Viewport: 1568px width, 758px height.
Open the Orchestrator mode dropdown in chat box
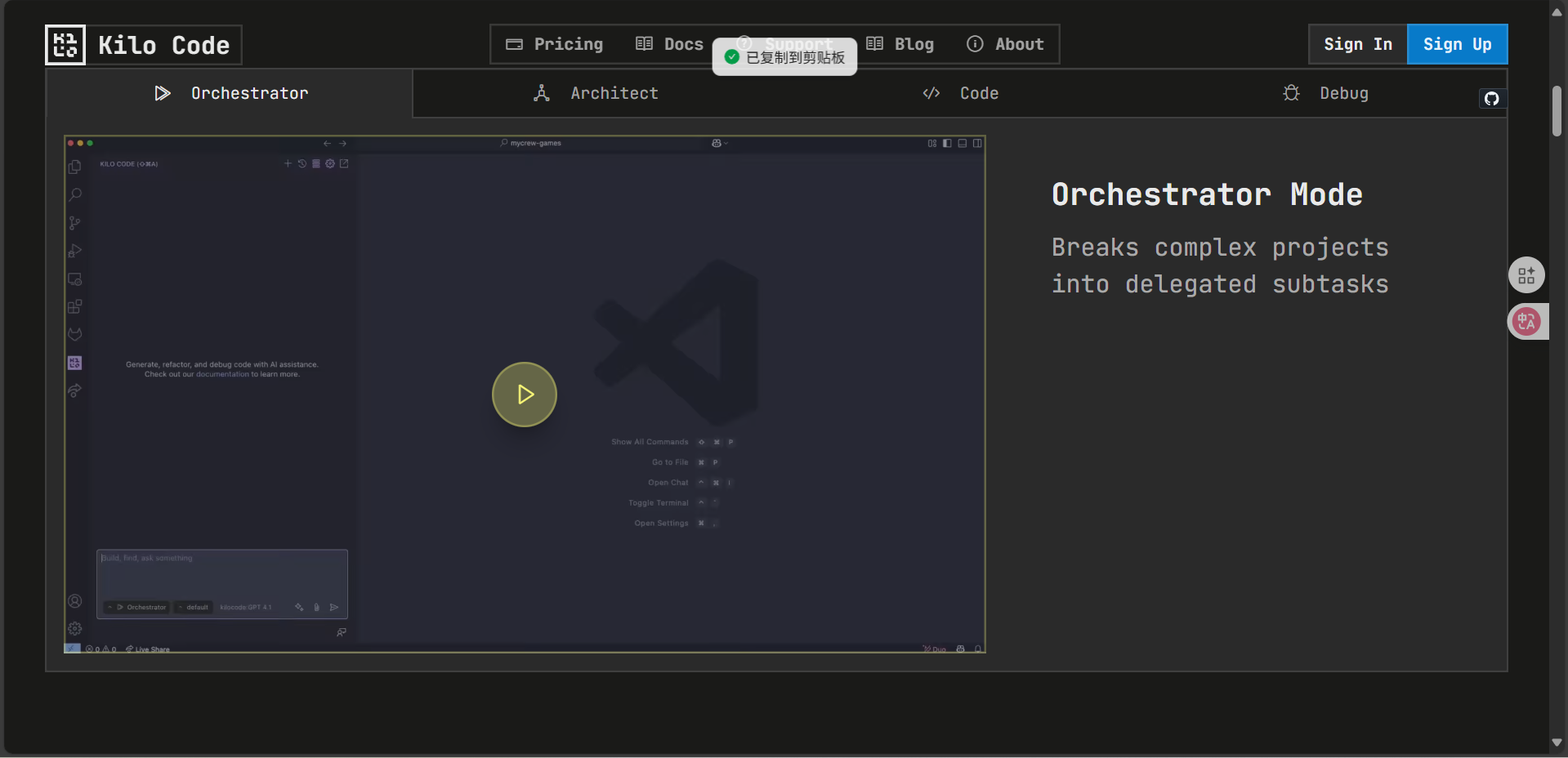137,607
